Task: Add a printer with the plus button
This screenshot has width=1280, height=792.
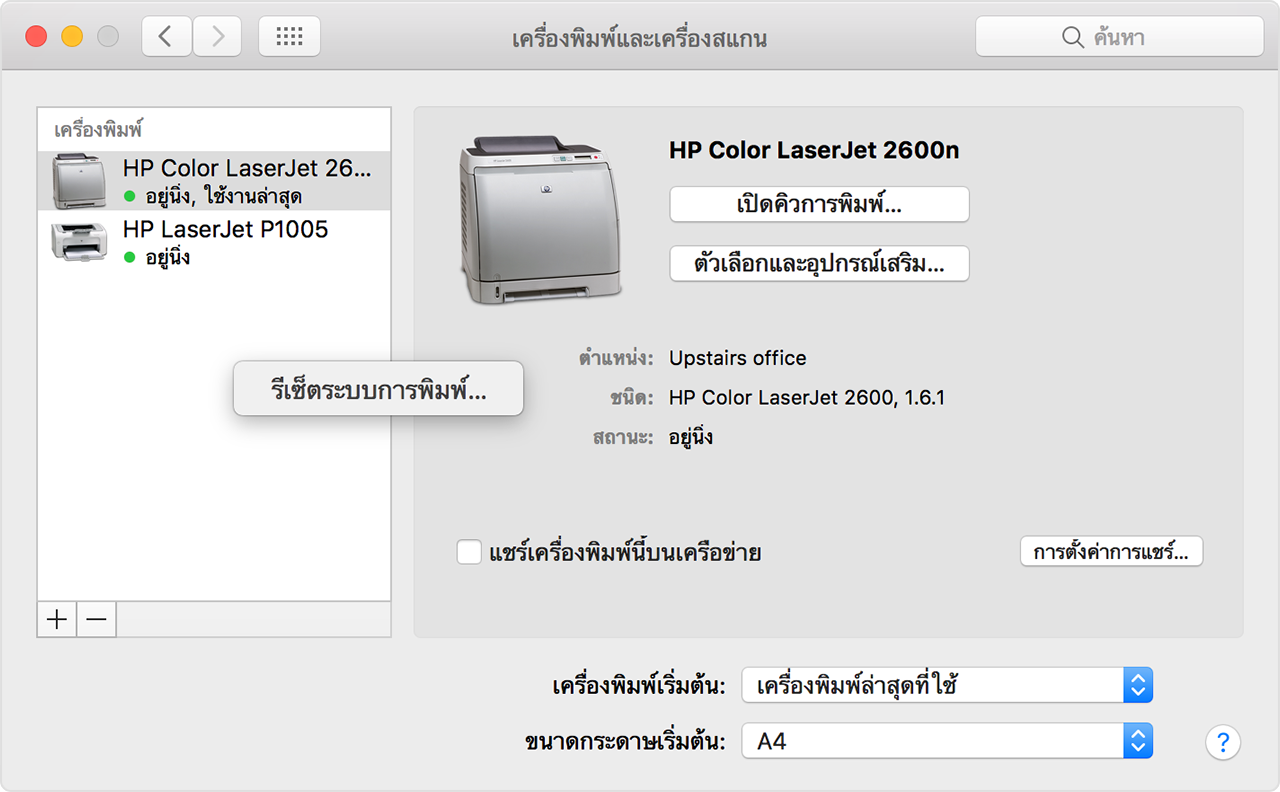Action: click(57, 619)
